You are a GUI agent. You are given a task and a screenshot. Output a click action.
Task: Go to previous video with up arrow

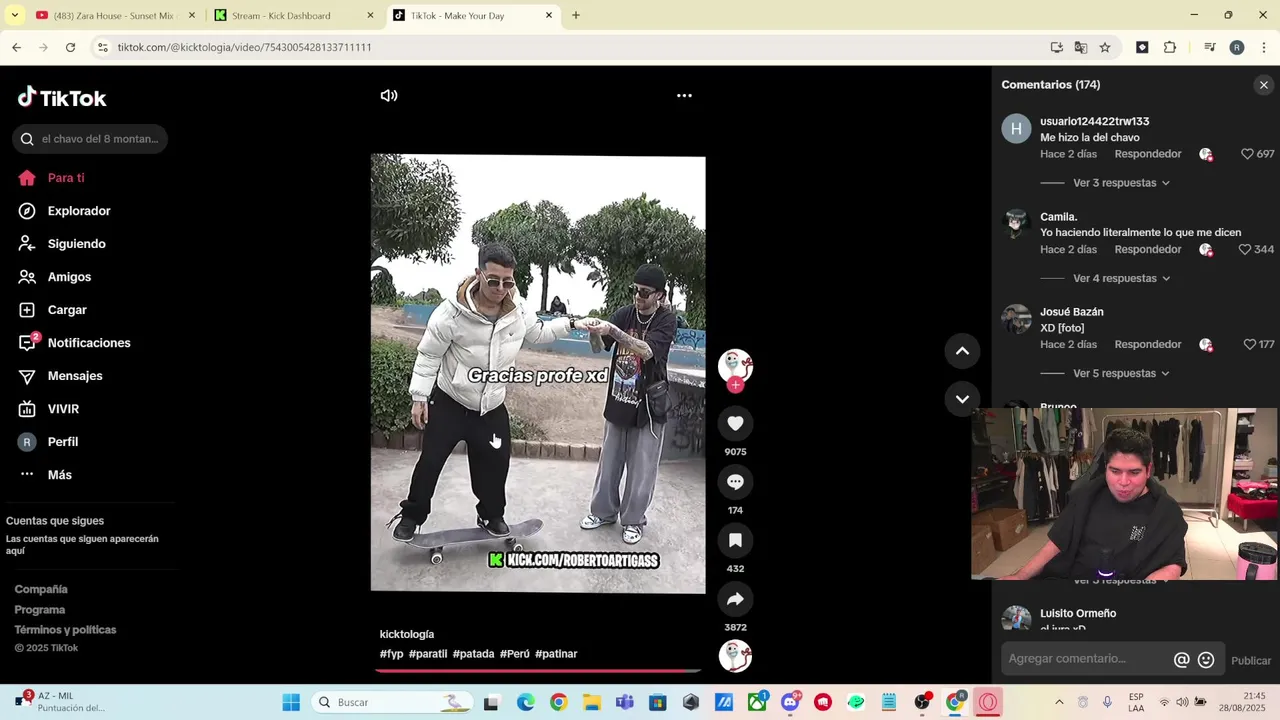click(962, 351)
